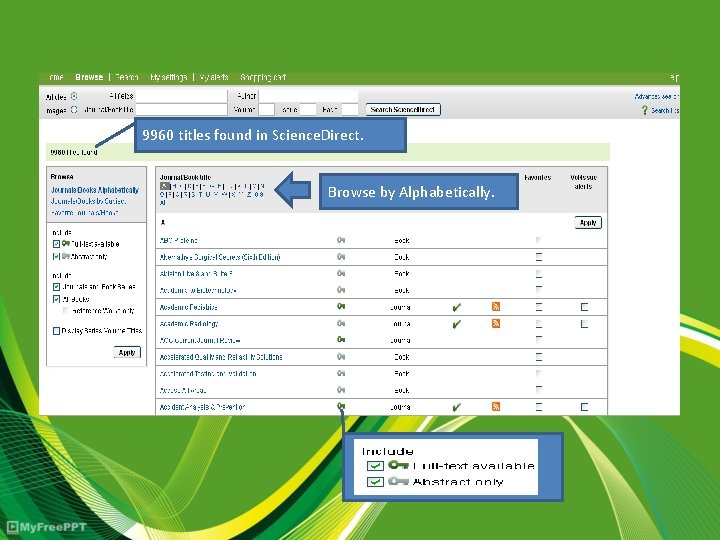The width and height of the screenshot is (720, 540).
Task: Open Accident Analysis & Prevention journal link
Action: (x=202, y=407)
